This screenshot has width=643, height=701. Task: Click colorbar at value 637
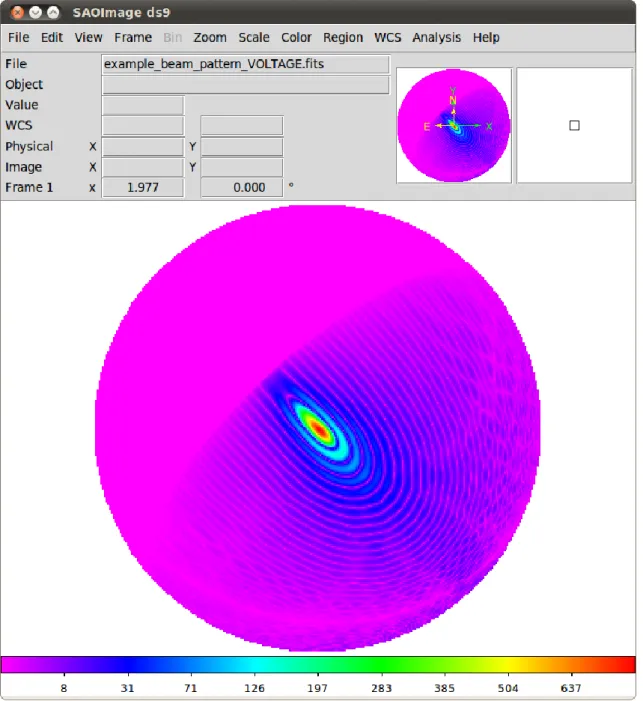click(x=571, y=664)
